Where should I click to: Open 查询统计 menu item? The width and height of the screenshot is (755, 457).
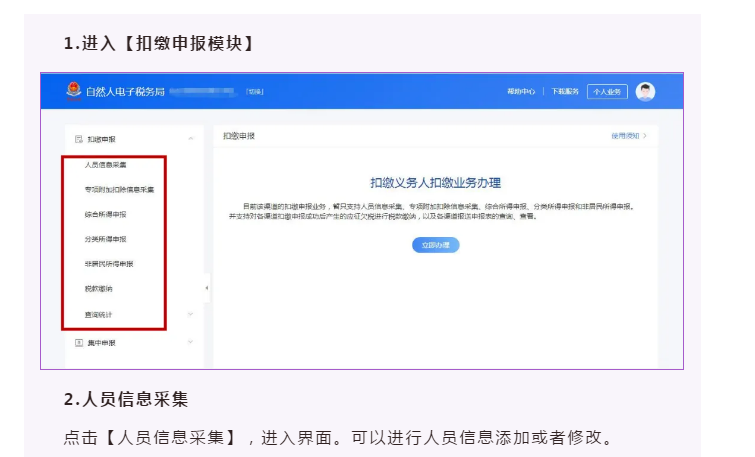pyautogui.click(x=98, y=314)
